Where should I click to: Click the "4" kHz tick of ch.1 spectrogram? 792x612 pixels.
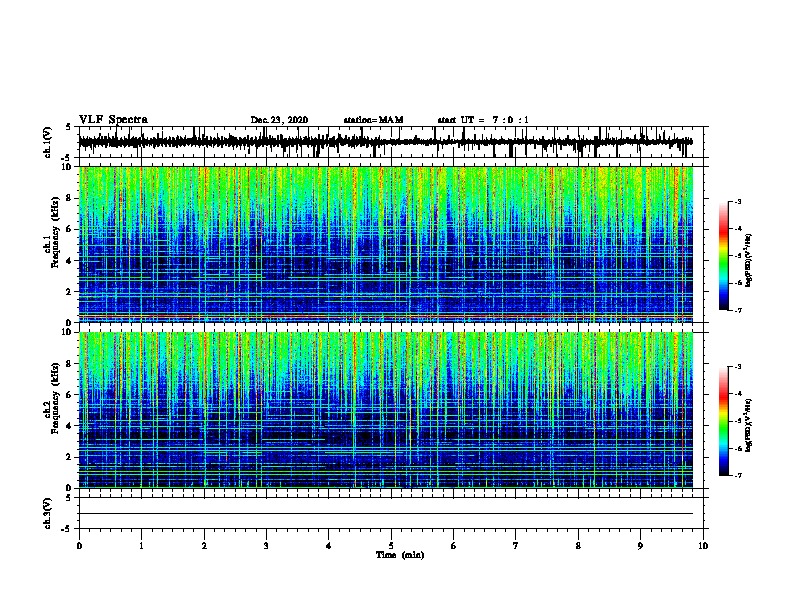coord(69,261)
